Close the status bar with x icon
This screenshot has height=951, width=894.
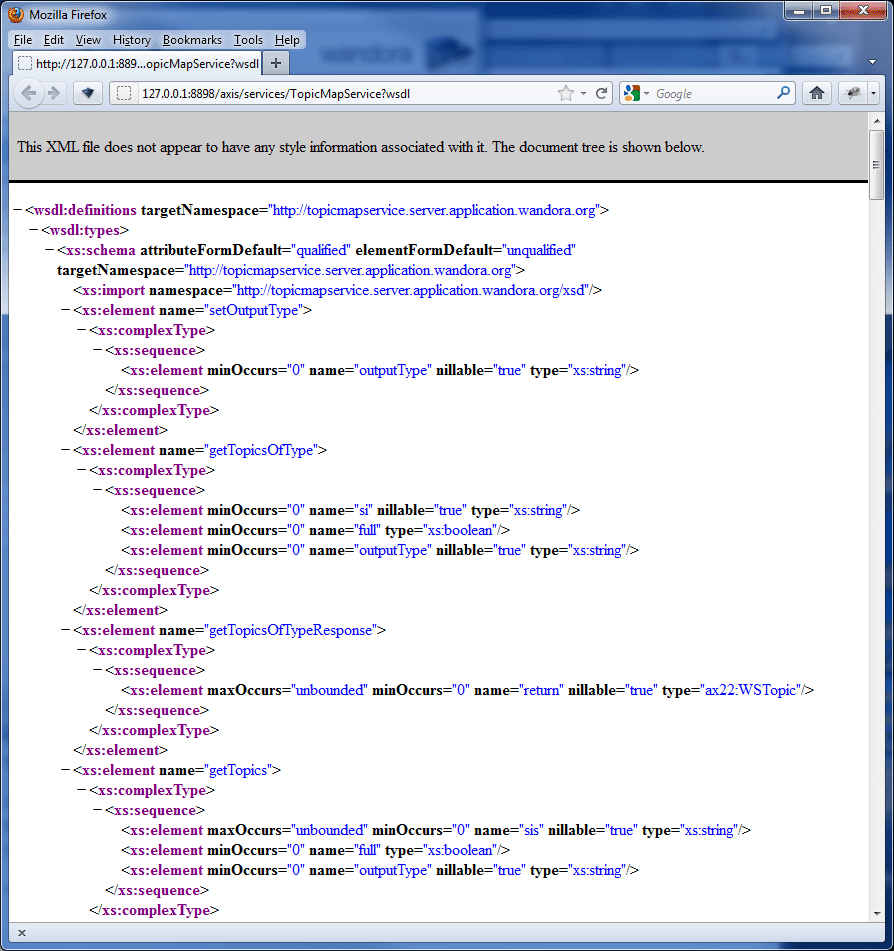tap(22, 933)
